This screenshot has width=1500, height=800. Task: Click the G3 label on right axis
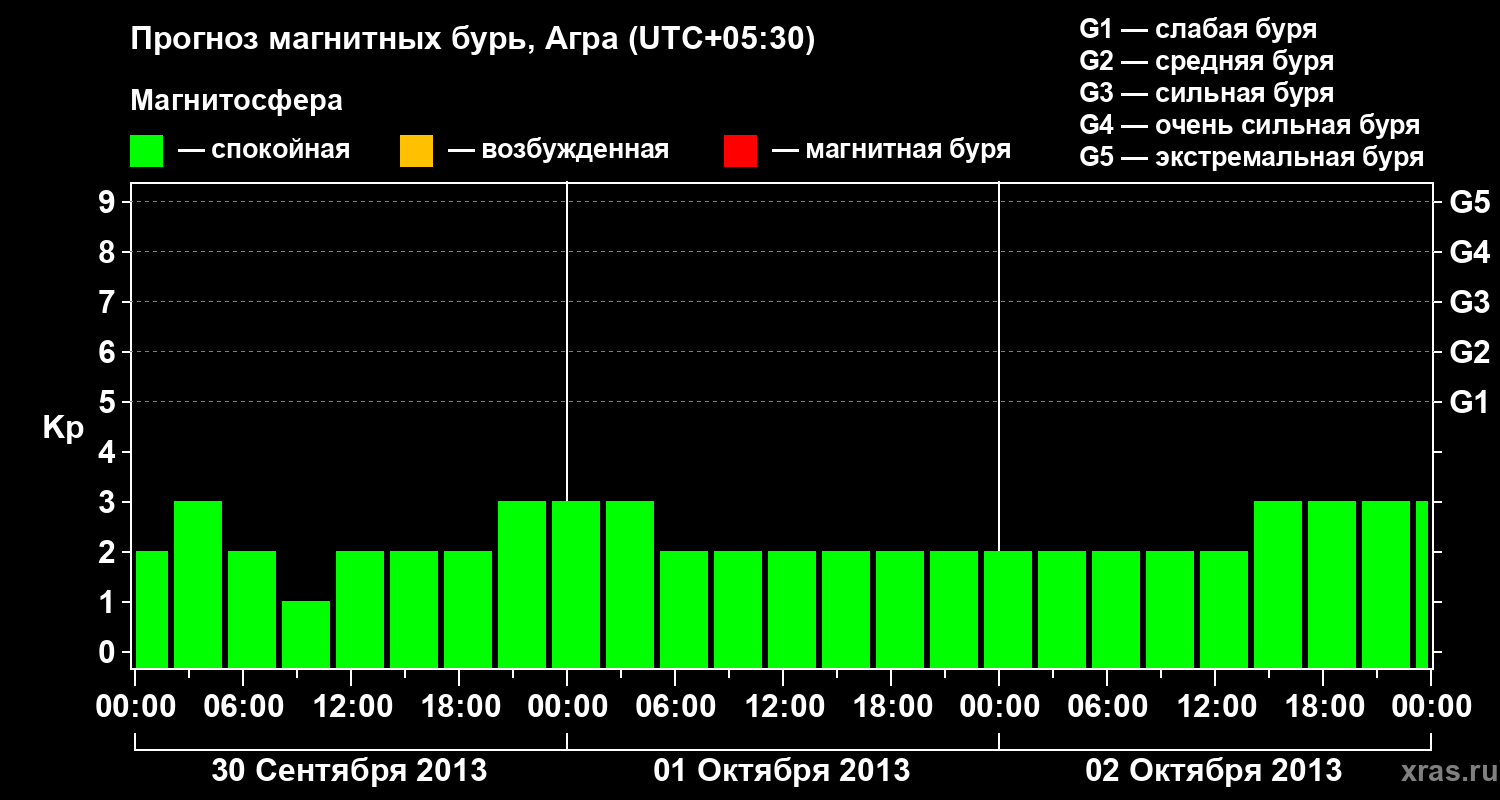(1470, 302)
